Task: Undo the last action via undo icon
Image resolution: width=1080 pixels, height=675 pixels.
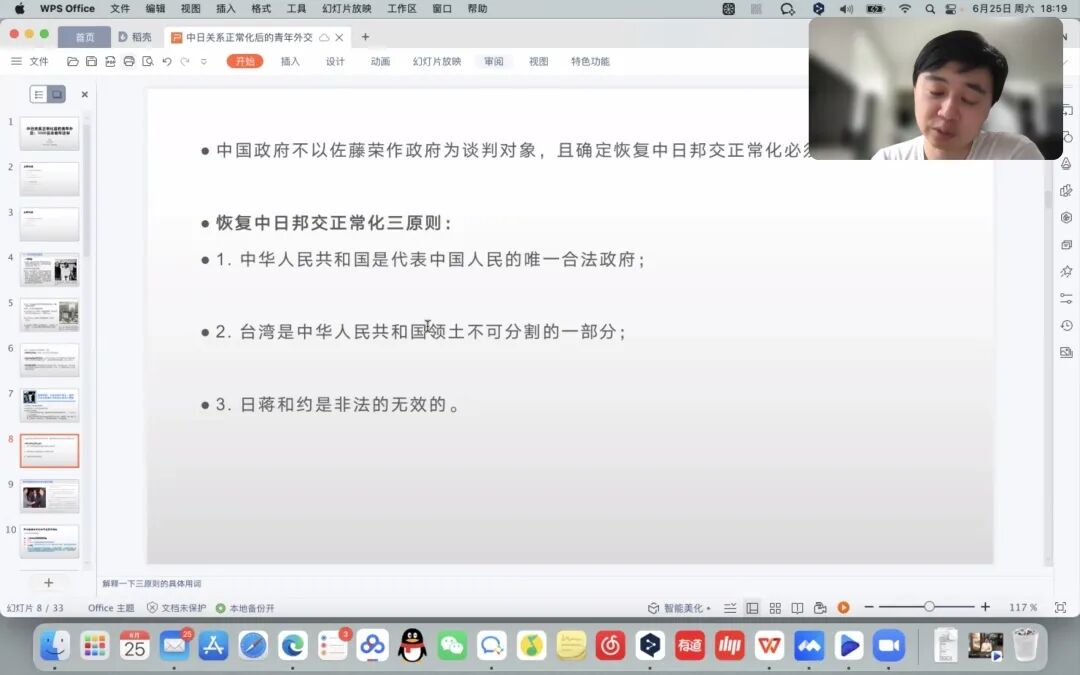Action: point(167,61)
